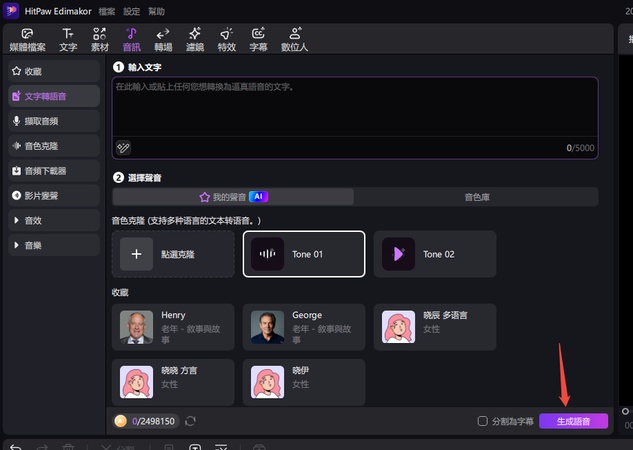Choose the 晓伊 voice
Screen dimensions: 633x450
coord(304,382)
